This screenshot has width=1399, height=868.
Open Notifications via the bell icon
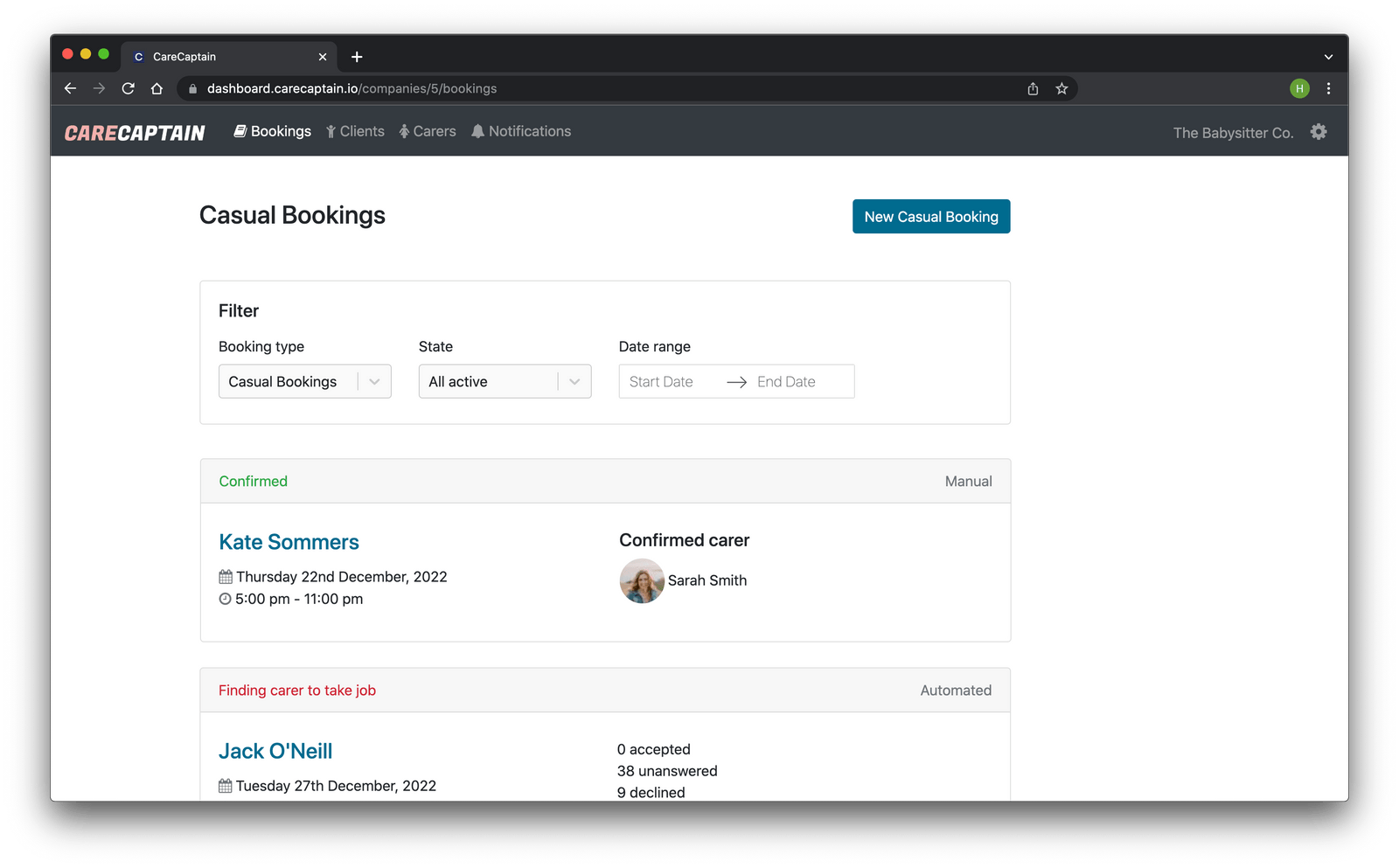click(477, 130)
